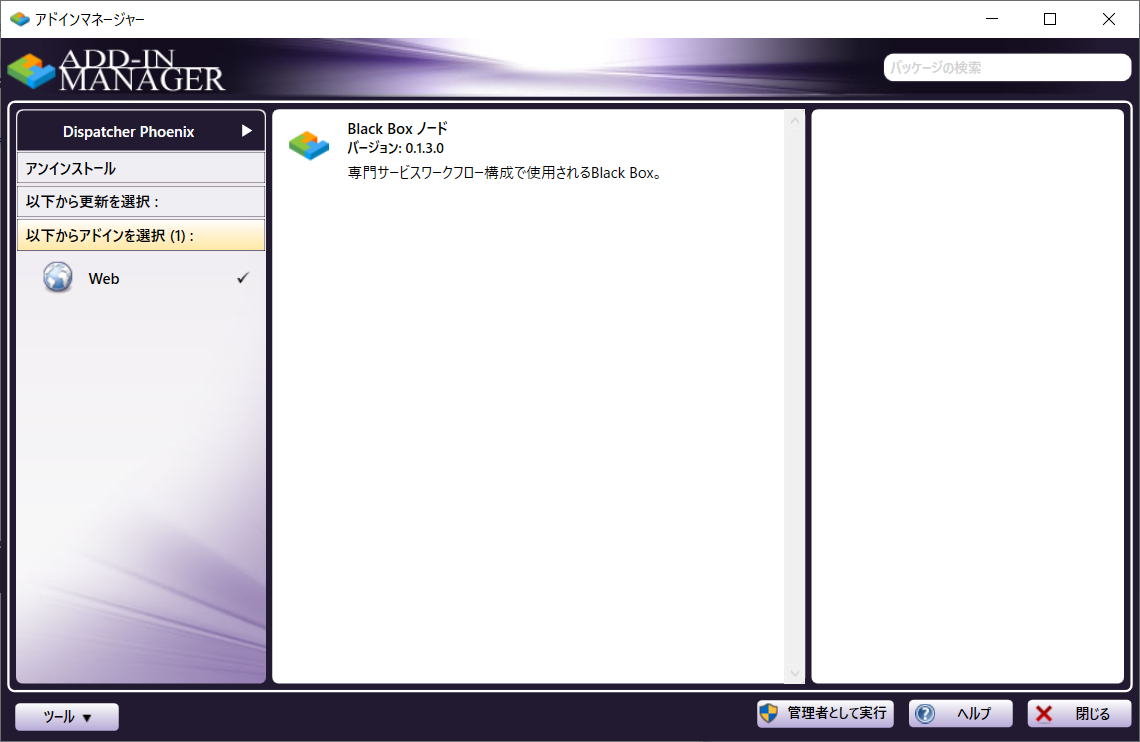
Task: Click the Web globe icon
Action: 57,278
